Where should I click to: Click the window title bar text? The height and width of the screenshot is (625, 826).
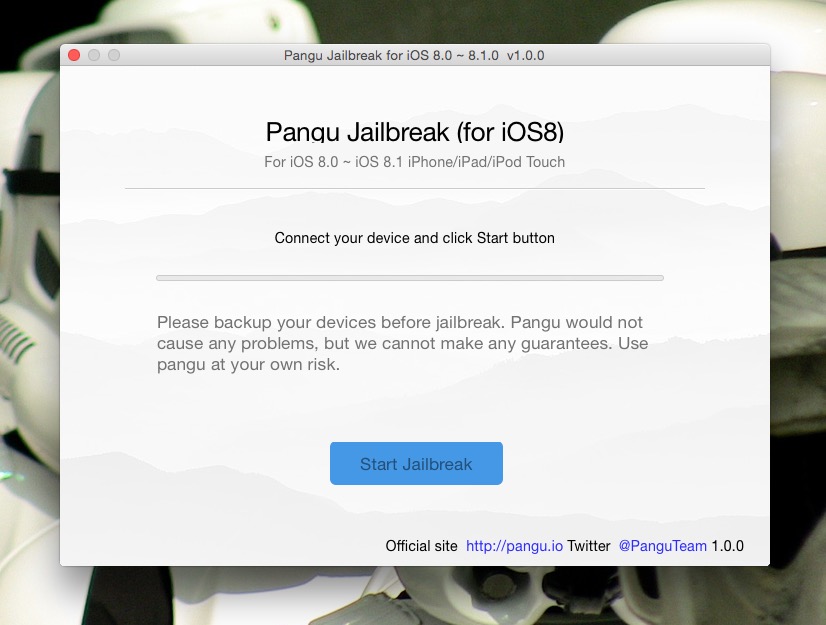414,55
